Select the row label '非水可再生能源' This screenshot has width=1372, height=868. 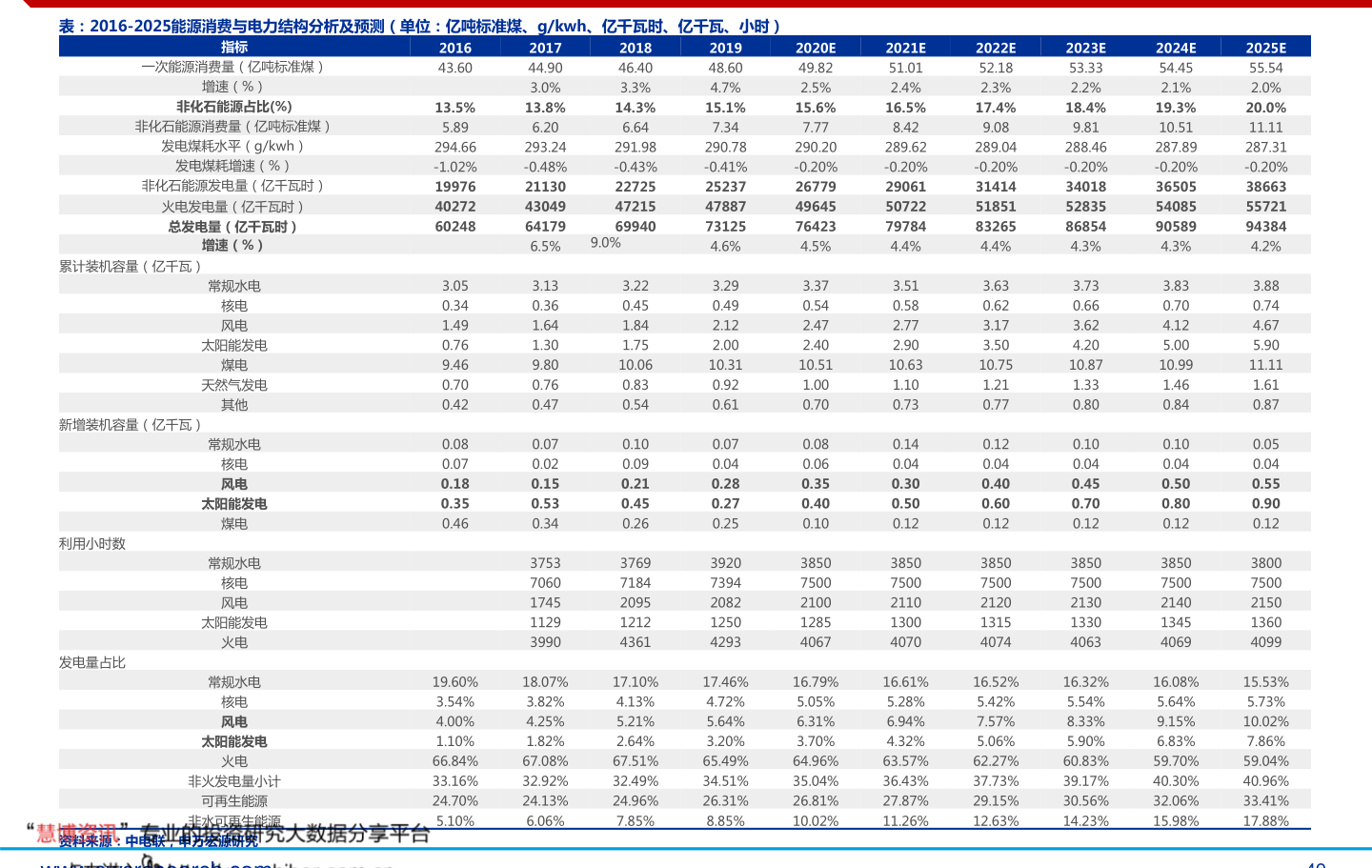[234, 821]
